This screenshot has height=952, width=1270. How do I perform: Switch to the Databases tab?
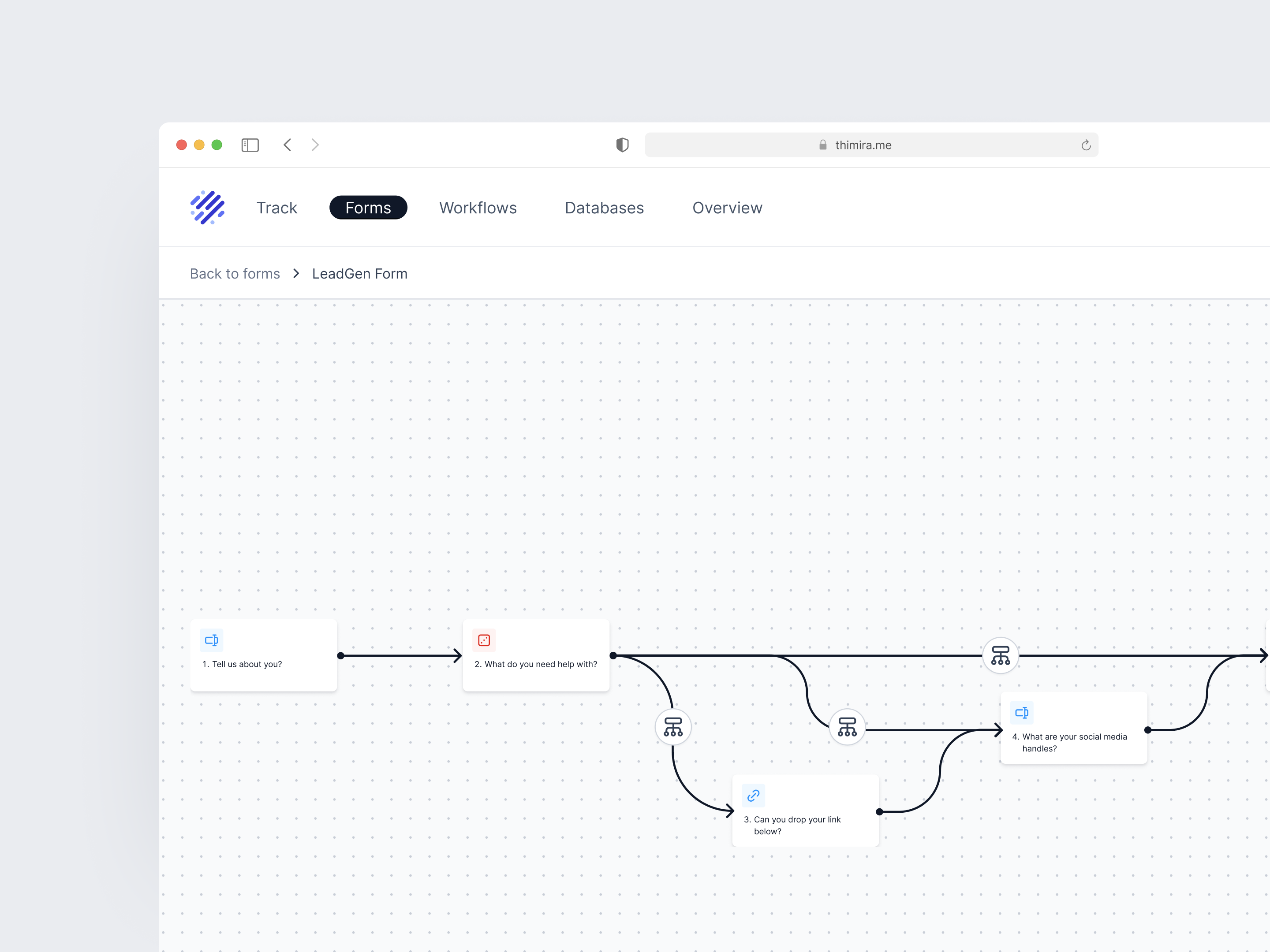604,207
